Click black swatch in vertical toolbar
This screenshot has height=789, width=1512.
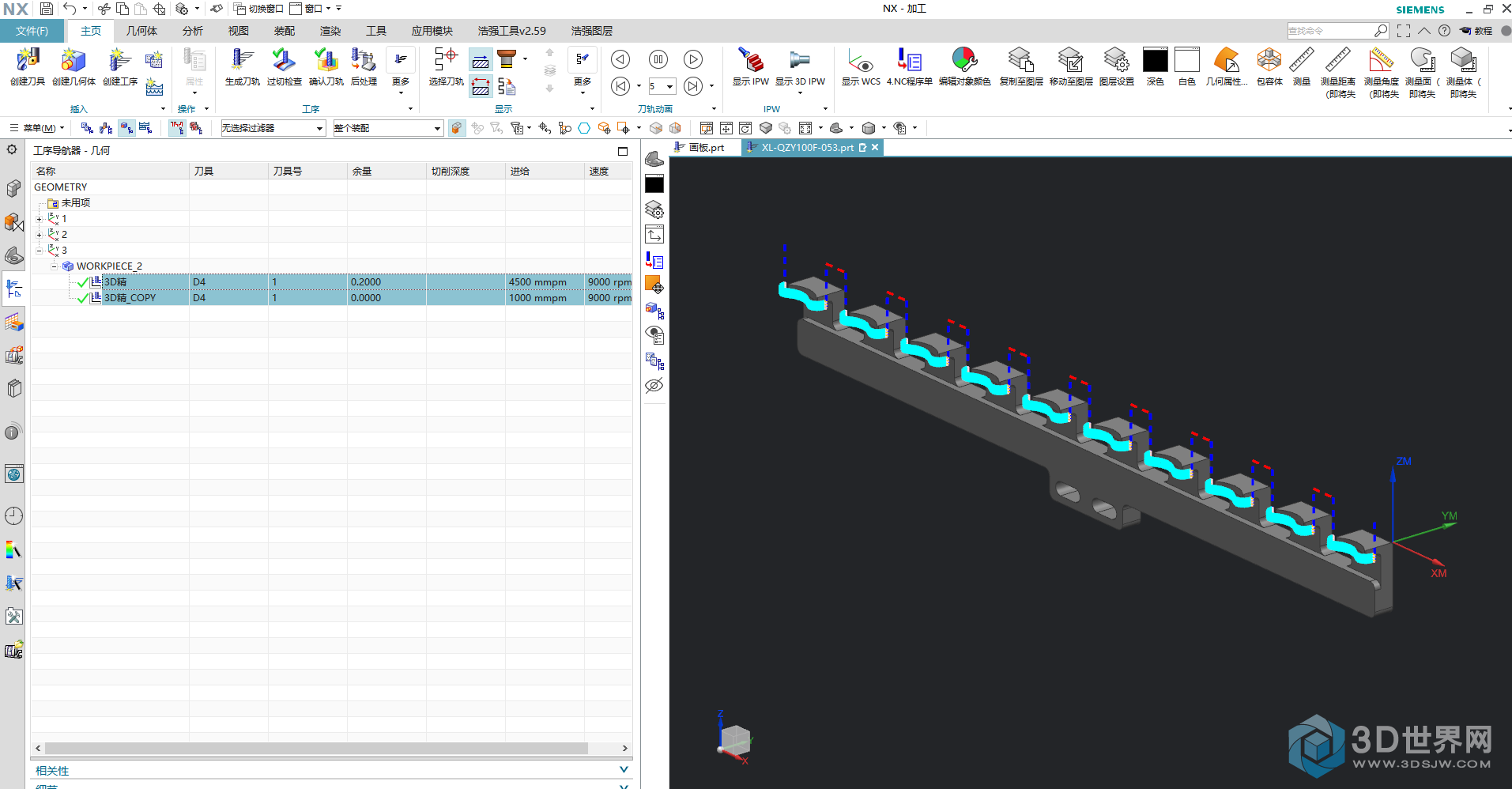654,185
